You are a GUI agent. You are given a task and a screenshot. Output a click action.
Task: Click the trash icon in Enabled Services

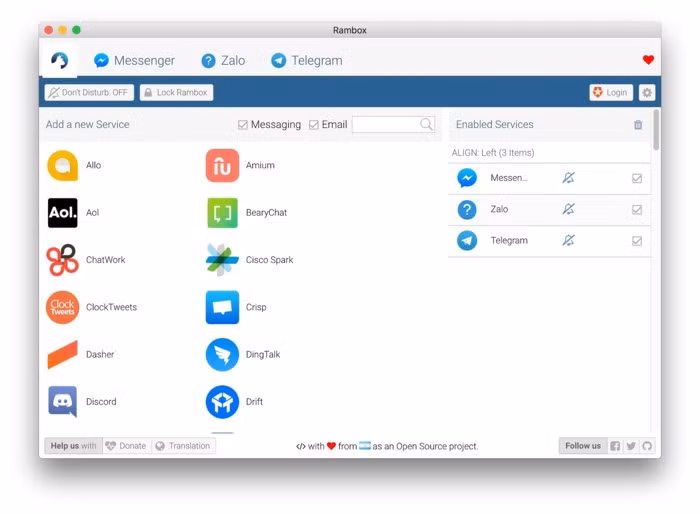(x=638, y=125)
